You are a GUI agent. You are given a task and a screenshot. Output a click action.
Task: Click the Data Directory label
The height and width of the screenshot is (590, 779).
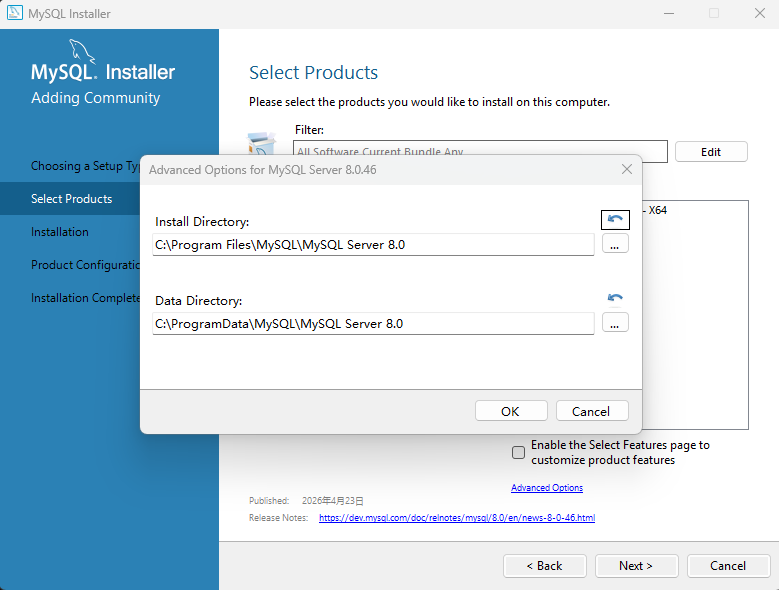[x=199, y=301]
